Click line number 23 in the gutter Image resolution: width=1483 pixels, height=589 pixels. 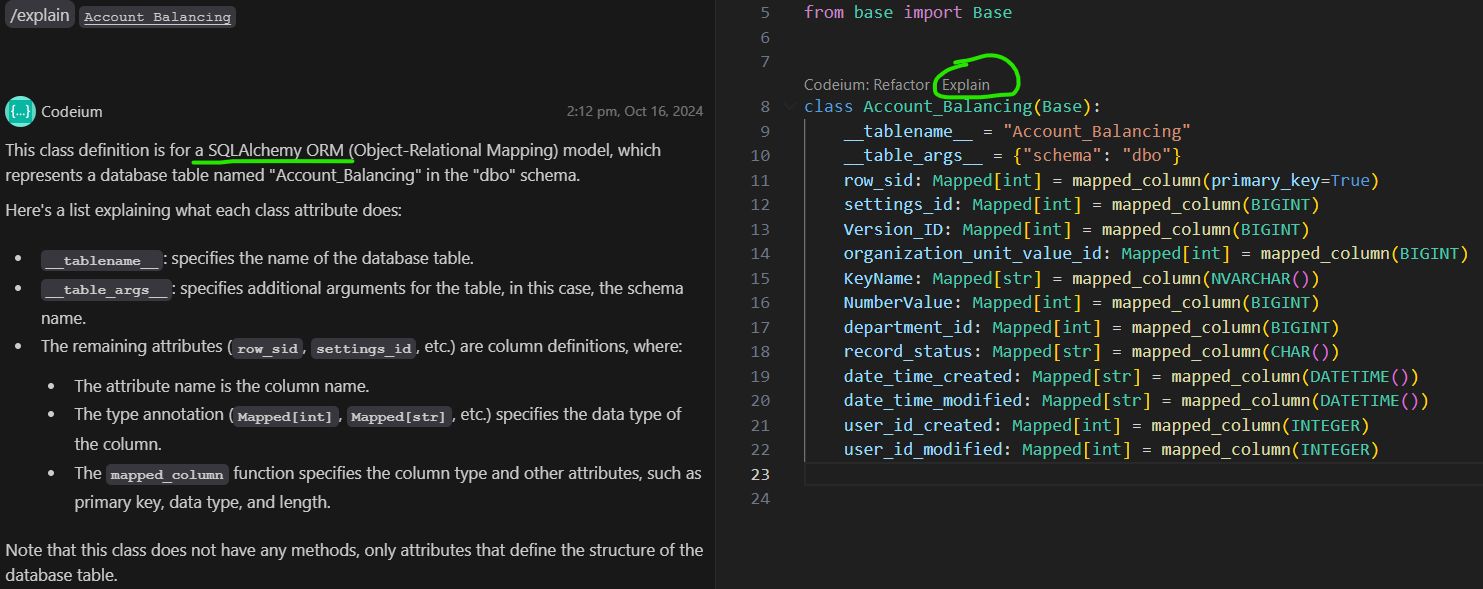[760, 473]
